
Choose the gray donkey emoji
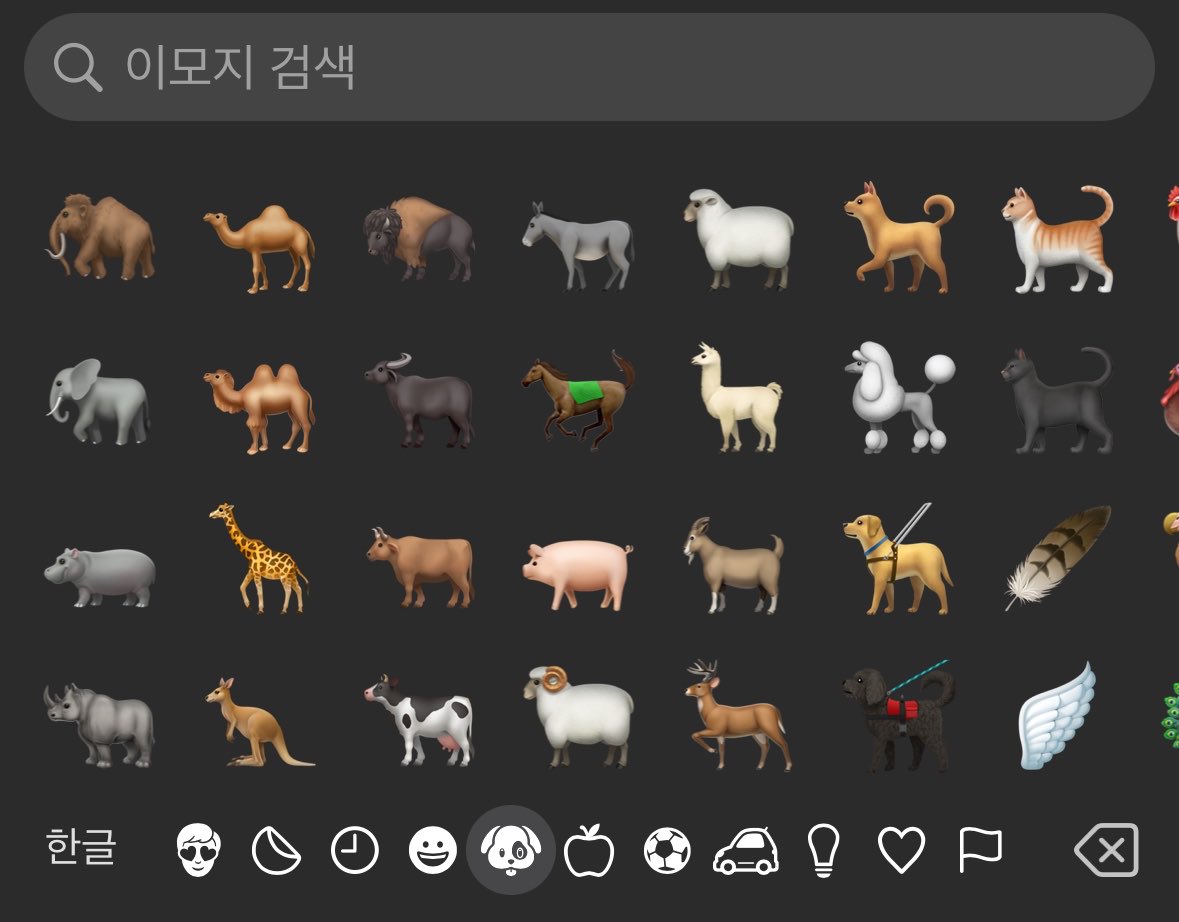(577, 246)
